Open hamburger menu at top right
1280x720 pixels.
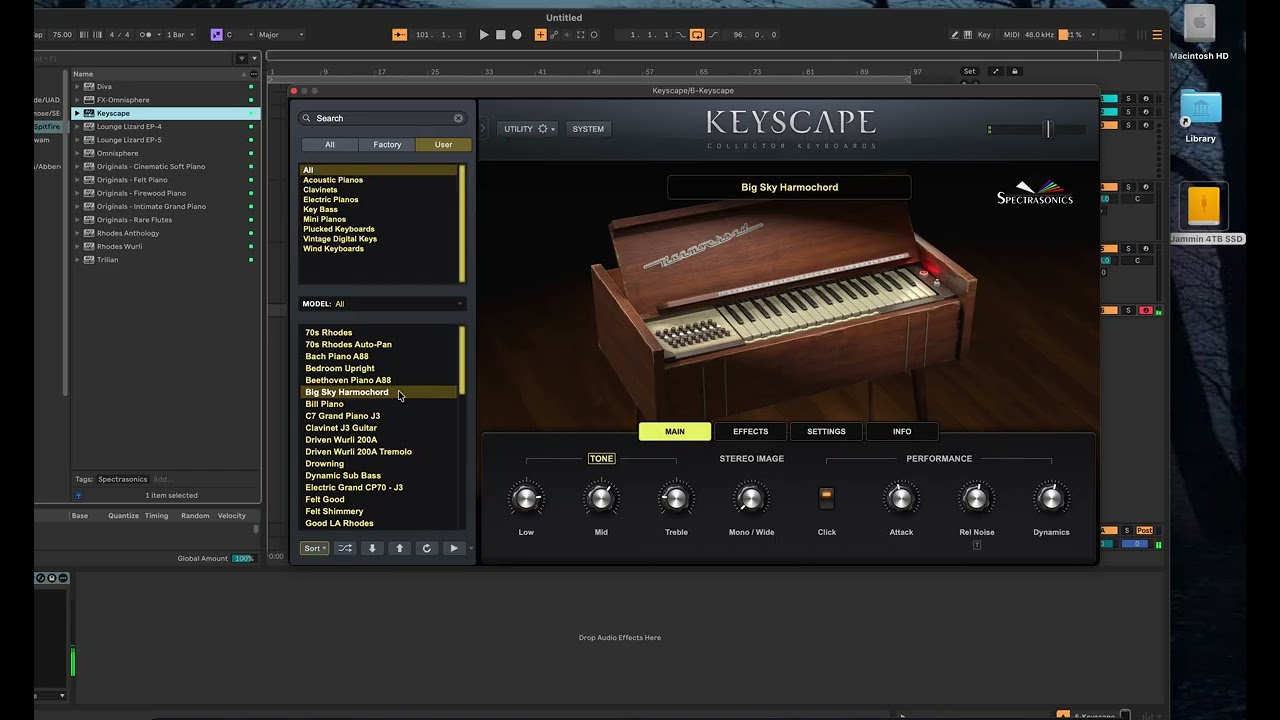pyautogui.click(x=1157, y=35)
